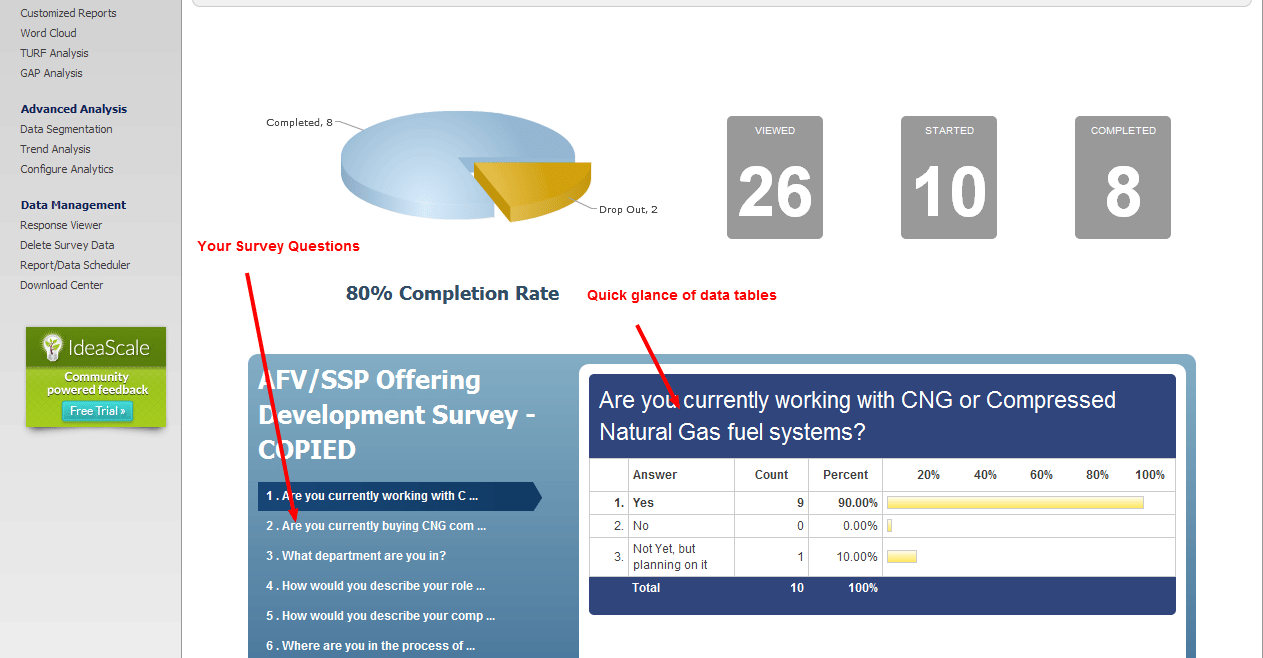The width and height of the screenshot is (1263, 658).
Task: Open Configure Analytics
Action: click(x=67, y=169)
